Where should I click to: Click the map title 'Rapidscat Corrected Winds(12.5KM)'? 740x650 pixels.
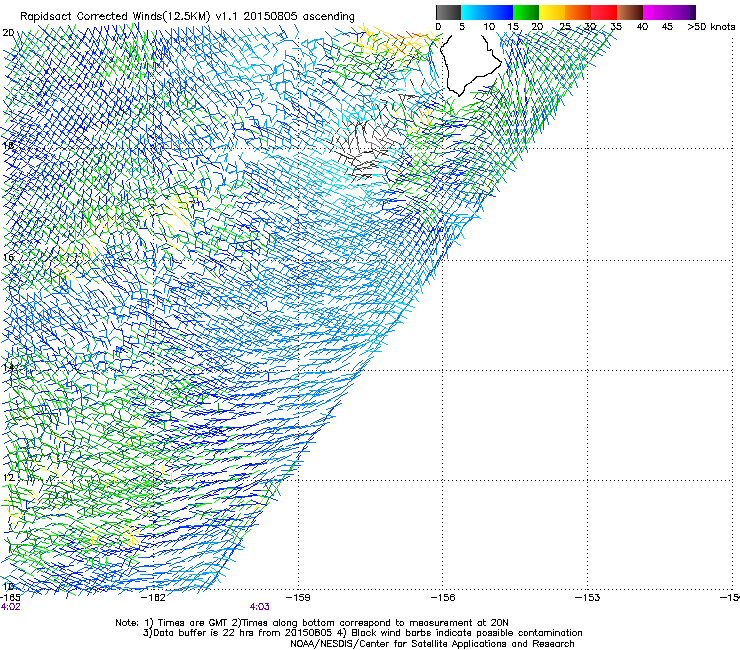[x=115, y=17]
